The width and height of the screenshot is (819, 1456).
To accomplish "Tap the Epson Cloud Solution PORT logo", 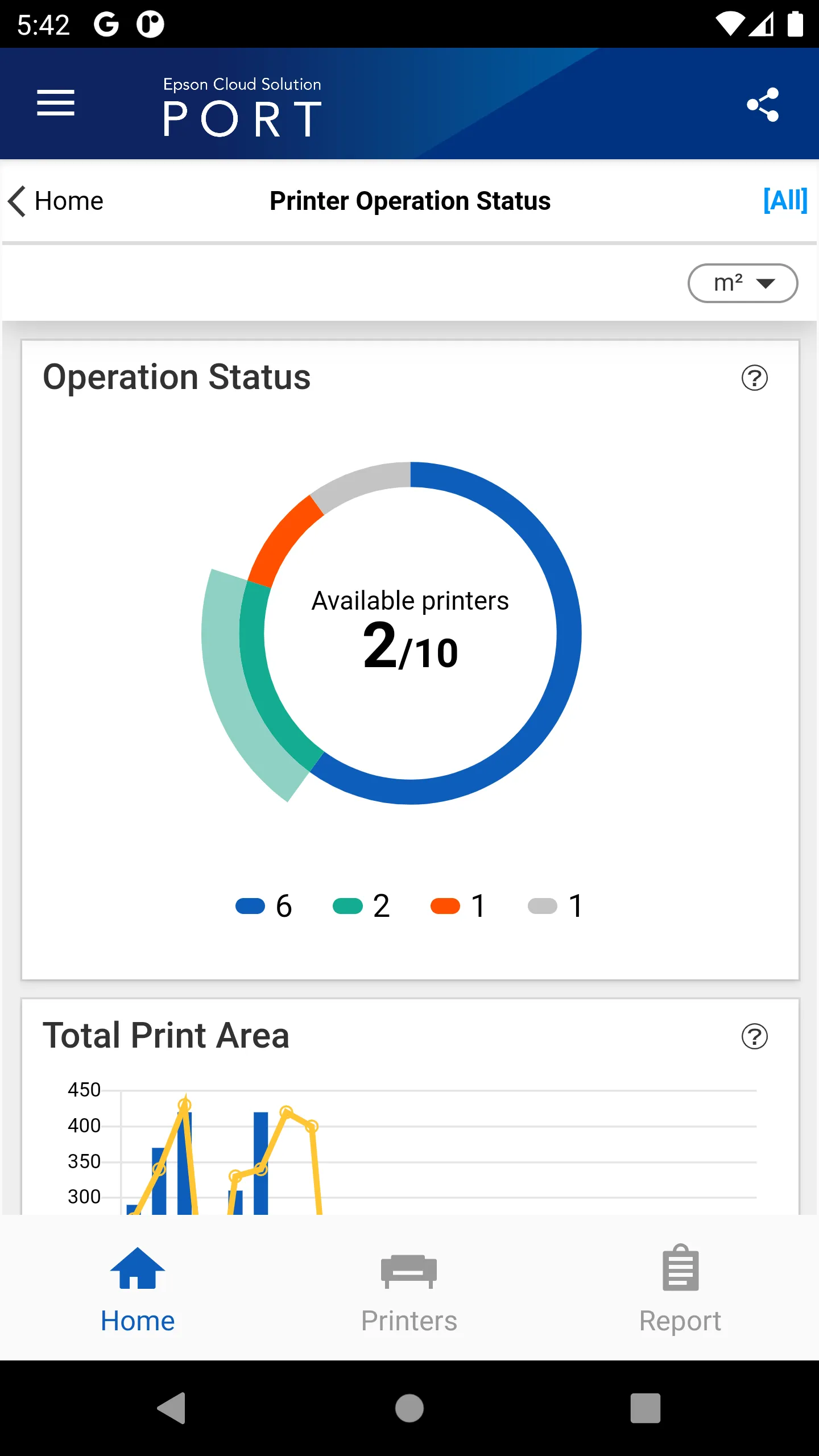I will click(242, 106).
